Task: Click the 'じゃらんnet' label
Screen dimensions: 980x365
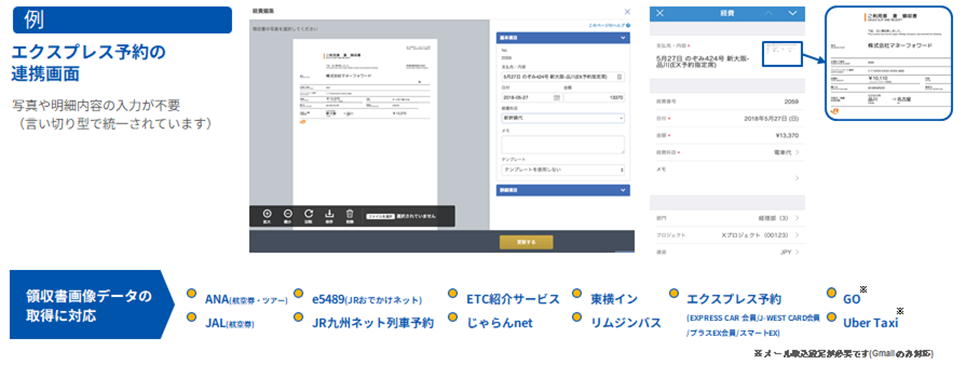Action: coord(499,323)
